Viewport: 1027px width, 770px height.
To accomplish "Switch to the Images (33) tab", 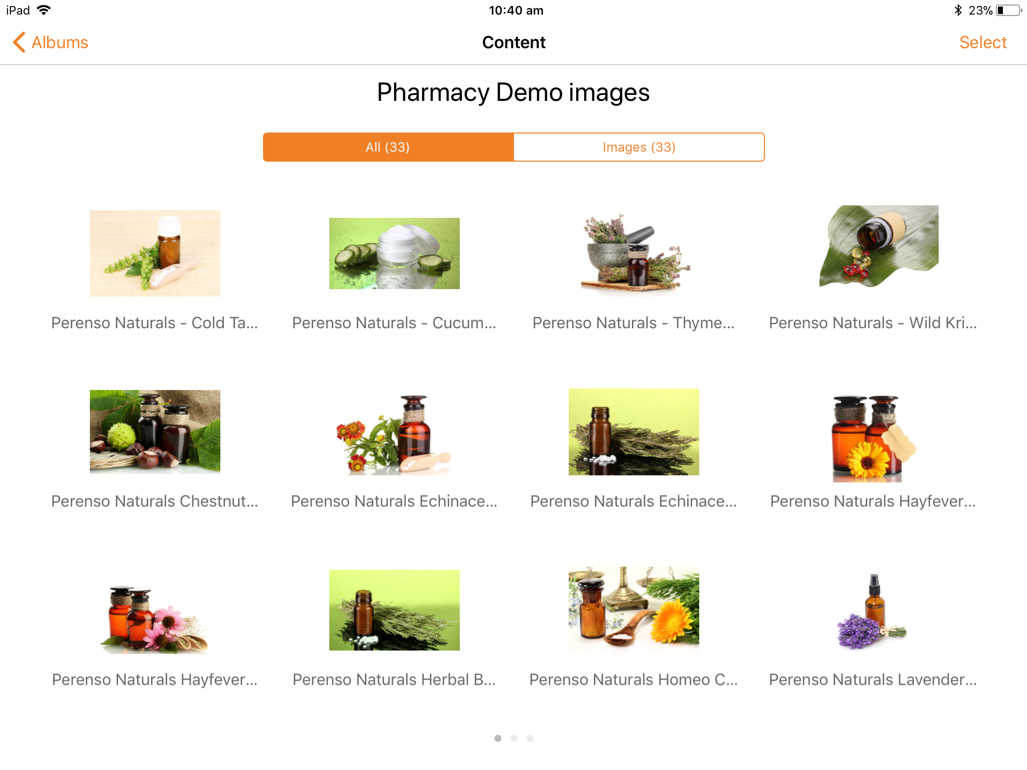I will pos(639,147).
